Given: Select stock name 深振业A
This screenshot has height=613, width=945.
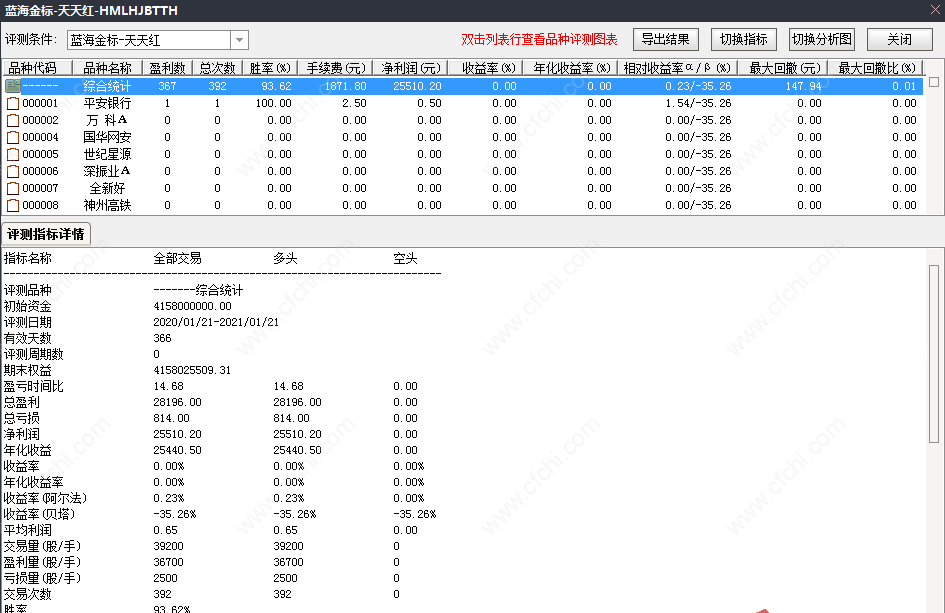Looking at the screenshot, I should pos(107,171).
